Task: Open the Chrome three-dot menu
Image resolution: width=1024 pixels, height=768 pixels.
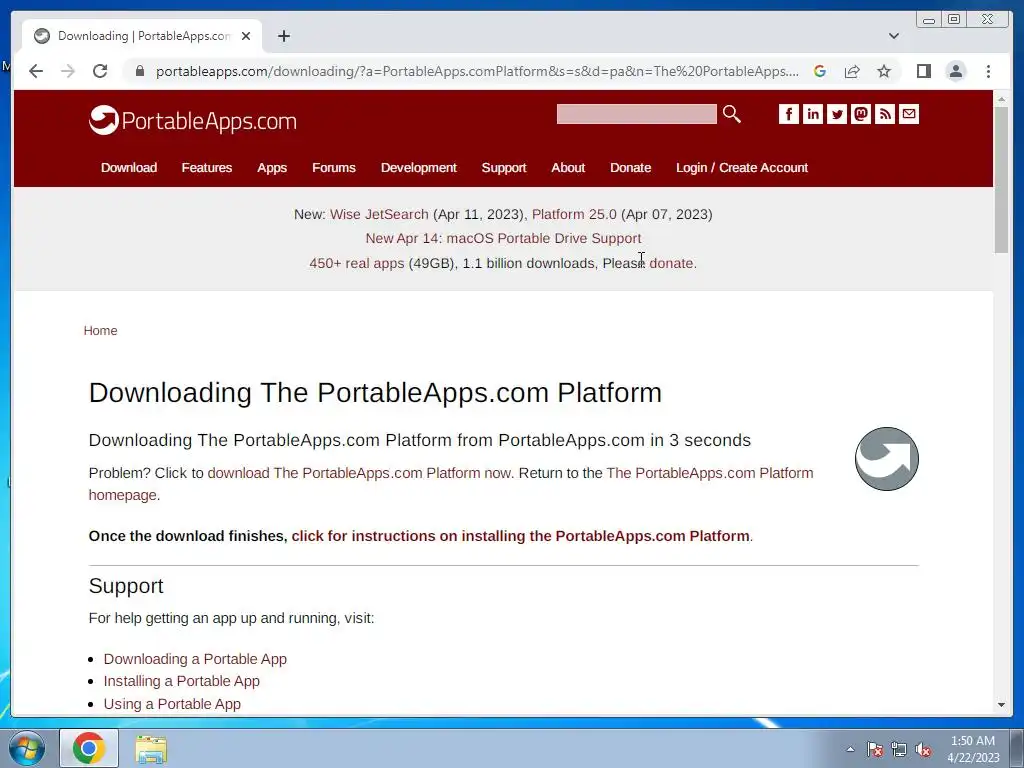Action: click(989, 71)
